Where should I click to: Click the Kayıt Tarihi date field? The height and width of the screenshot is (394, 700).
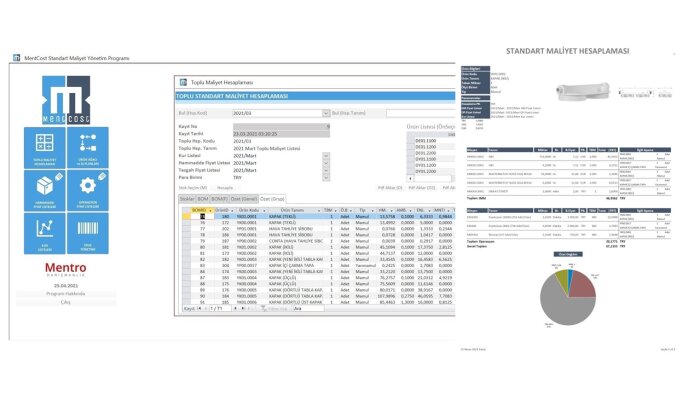[281, 134]
